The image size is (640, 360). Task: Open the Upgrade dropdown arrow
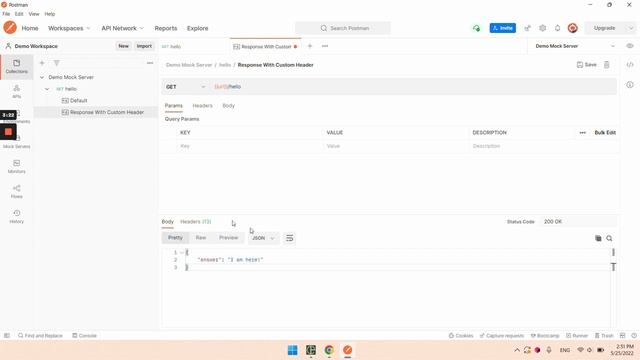coord(631,28)
